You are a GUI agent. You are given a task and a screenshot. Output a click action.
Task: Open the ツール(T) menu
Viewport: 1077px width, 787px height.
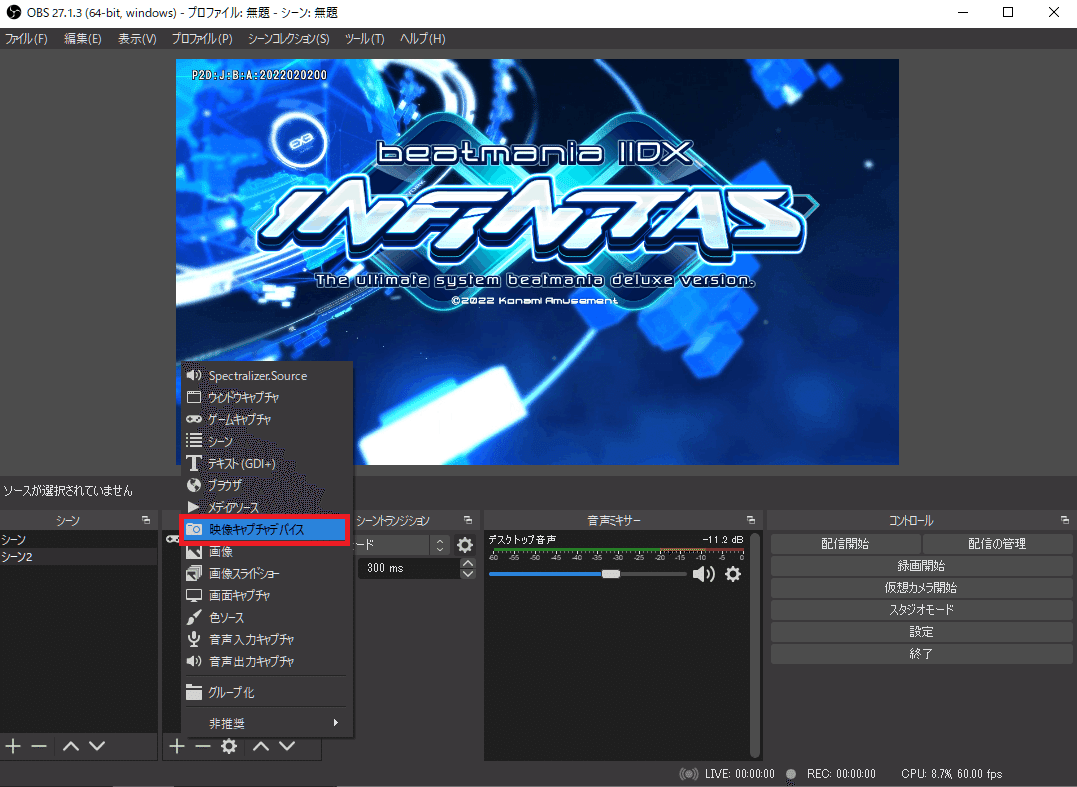[364, 38]
